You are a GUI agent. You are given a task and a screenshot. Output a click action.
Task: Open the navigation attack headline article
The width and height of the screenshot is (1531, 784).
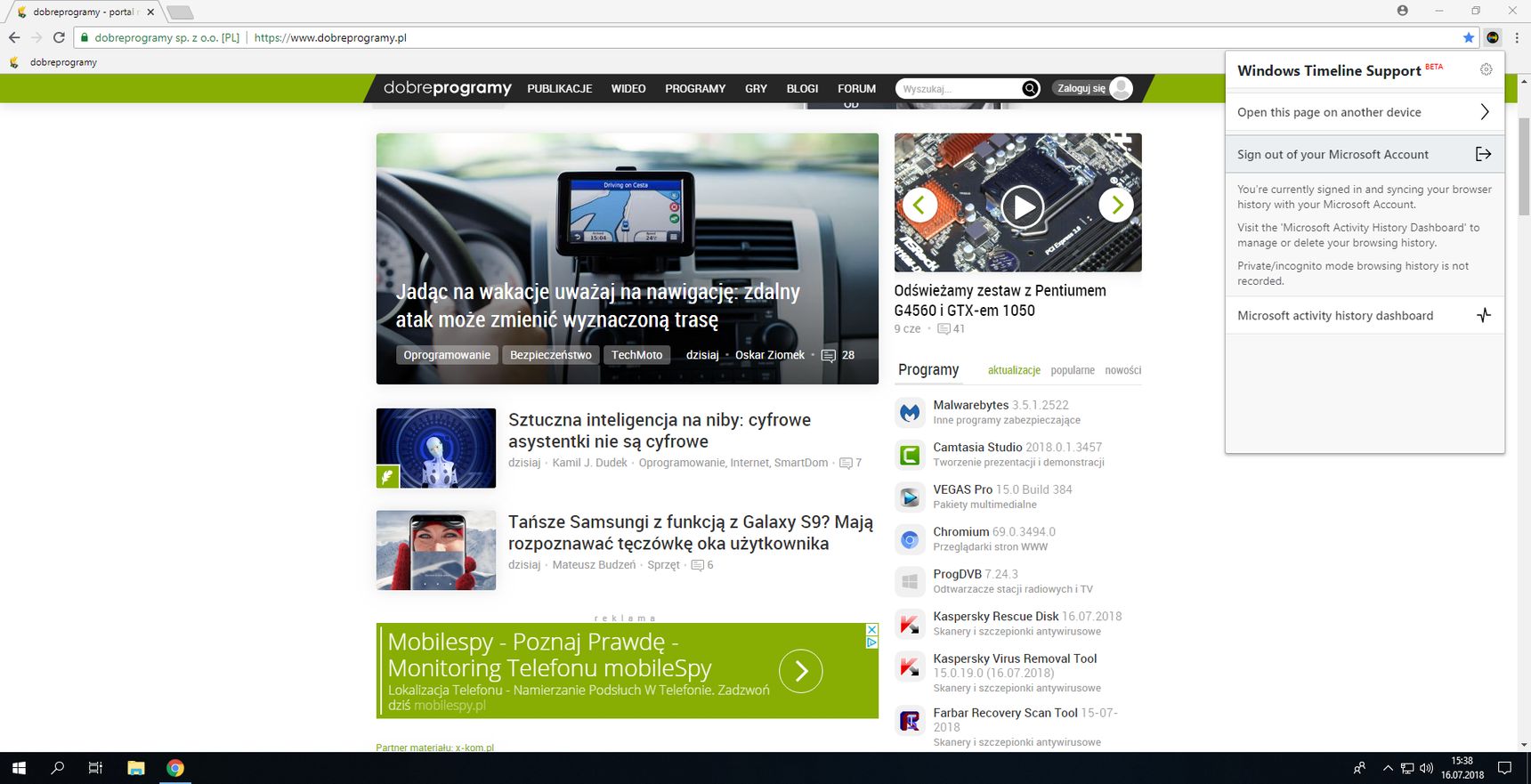point(598,305)
